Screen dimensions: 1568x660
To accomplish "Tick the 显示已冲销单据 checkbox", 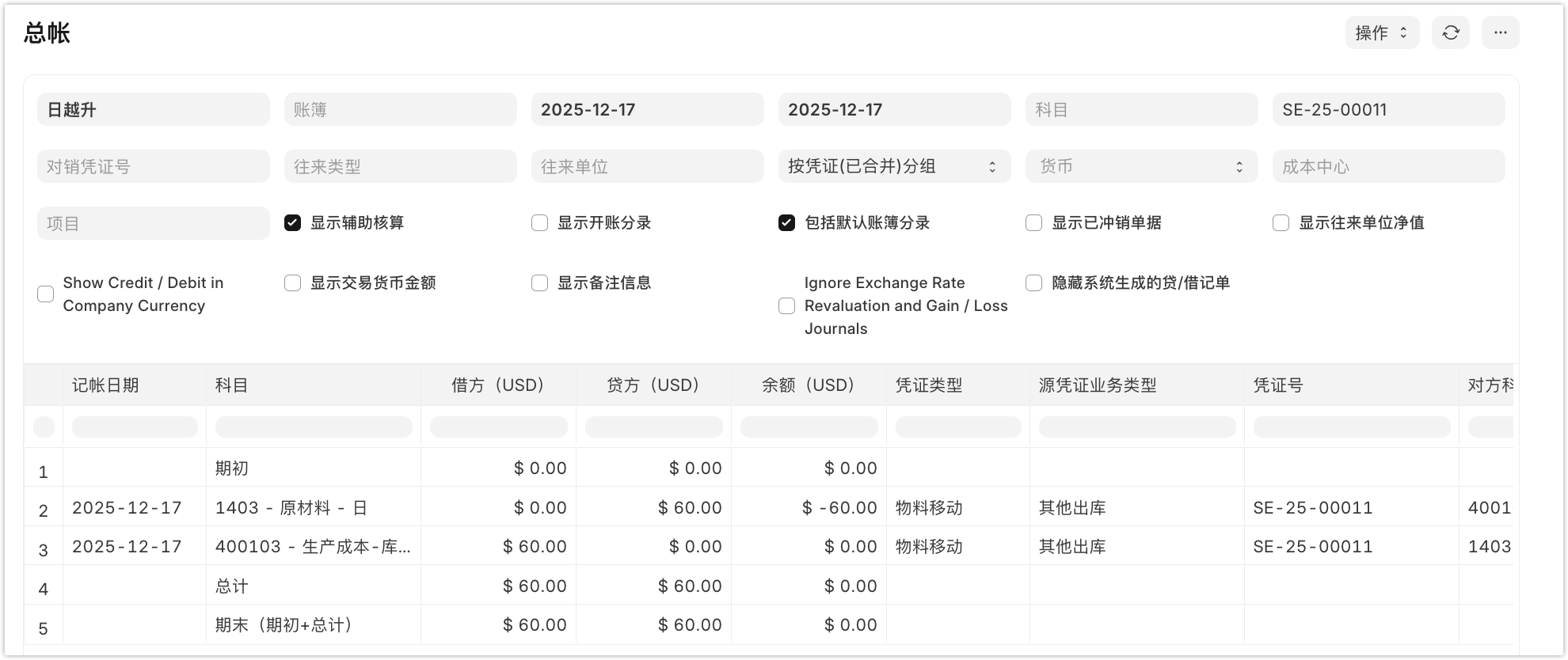I will click(1033, 223).
